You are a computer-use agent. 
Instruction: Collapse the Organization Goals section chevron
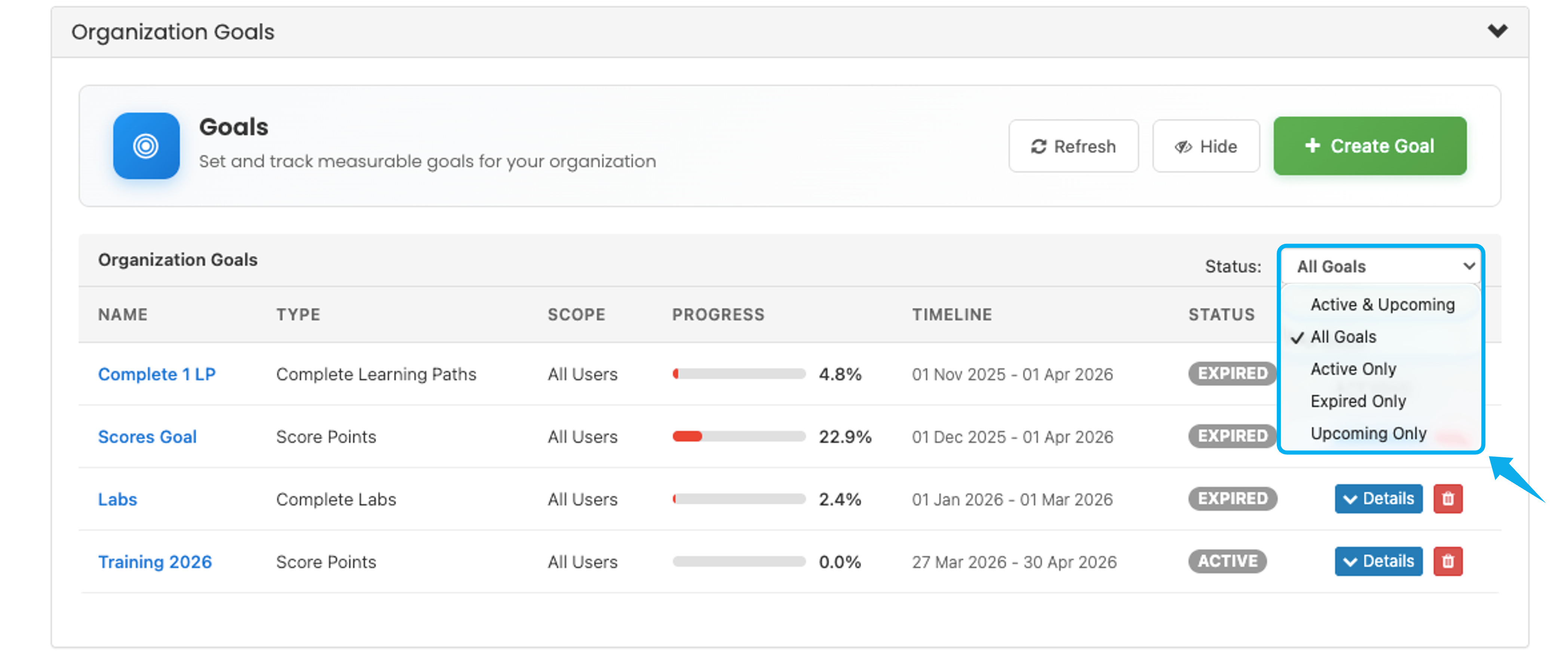1497,30
